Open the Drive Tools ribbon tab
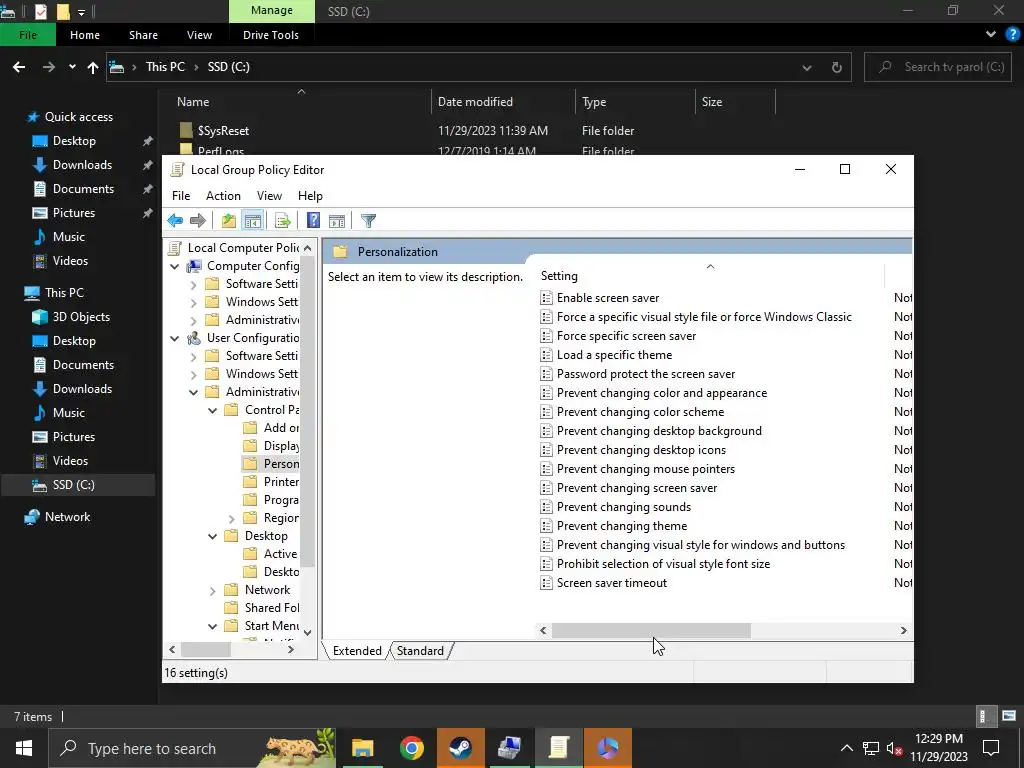1024x768 pixels. [271, 35]
